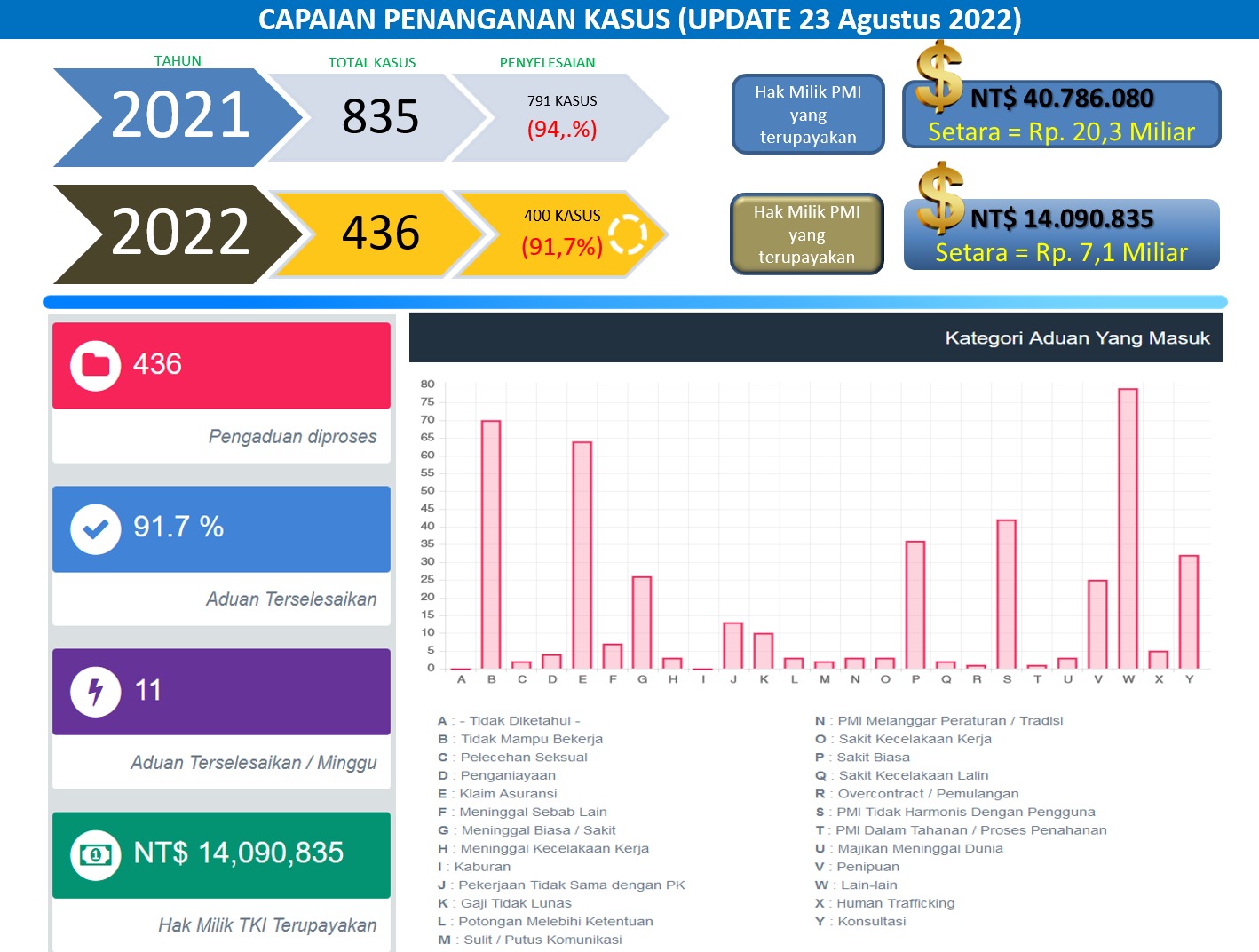Click bar P in the chart
The height and width of the screenshot is (952, 1259).
(x=915, y=605)
